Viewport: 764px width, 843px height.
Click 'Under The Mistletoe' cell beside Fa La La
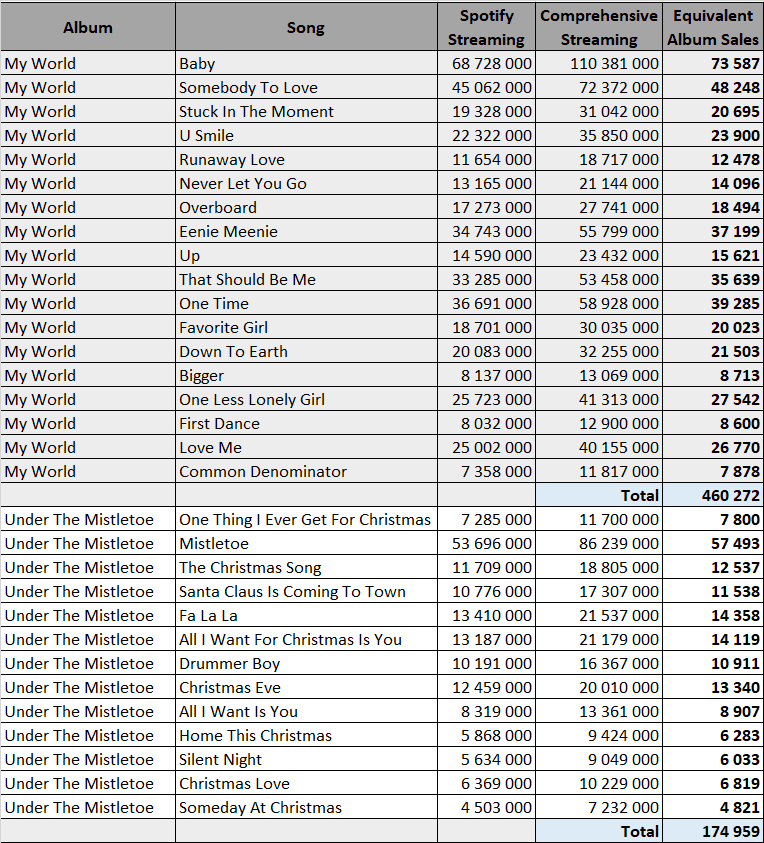[88, 616]
